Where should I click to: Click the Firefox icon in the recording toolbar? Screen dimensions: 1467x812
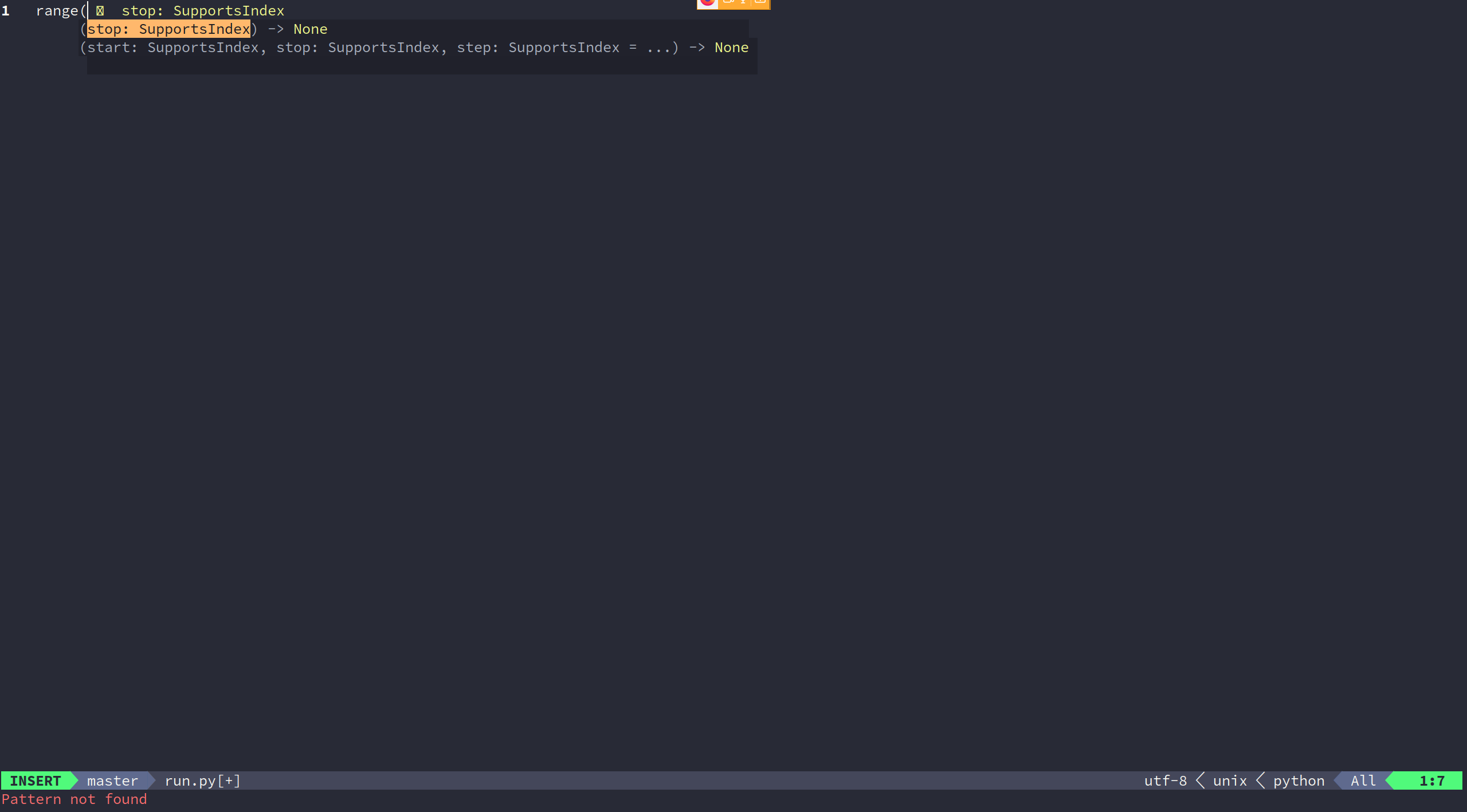pyautogui.click(x=707, y=3)
